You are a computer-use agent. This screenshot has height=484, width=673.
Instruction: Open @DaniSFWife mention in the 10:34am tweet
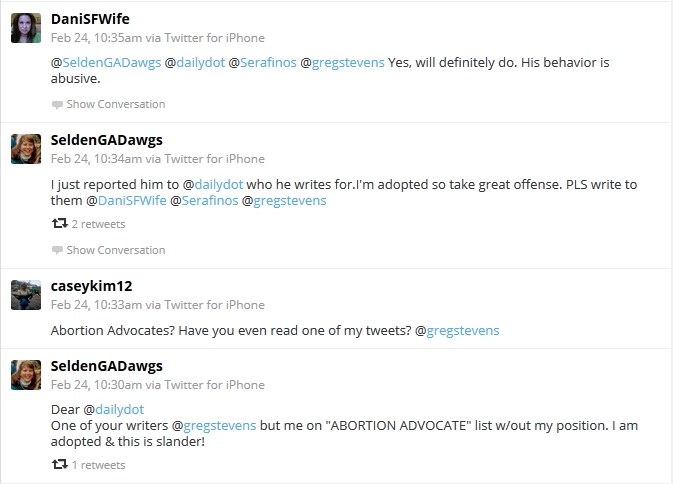126,200
